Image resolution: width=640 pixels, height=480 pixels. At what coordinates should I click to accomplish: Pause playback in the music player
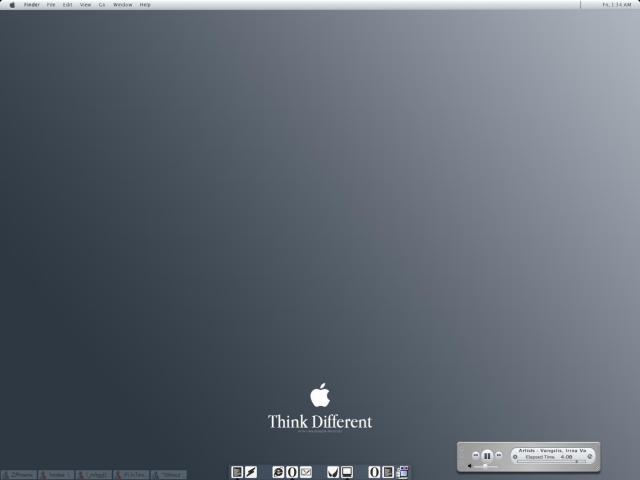click(487, 456)
